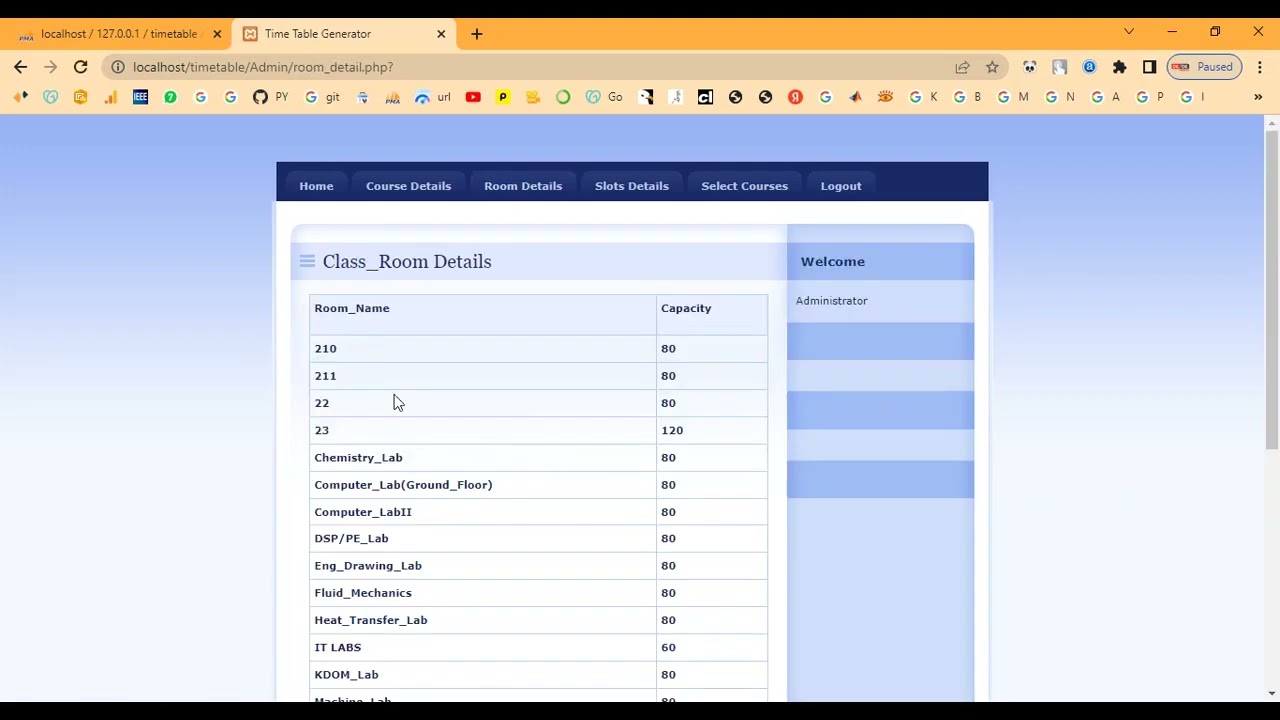Open a new browser tab
Image resolution: width=1280 pixels, height=720 pixels.
(x=477, y=34)
